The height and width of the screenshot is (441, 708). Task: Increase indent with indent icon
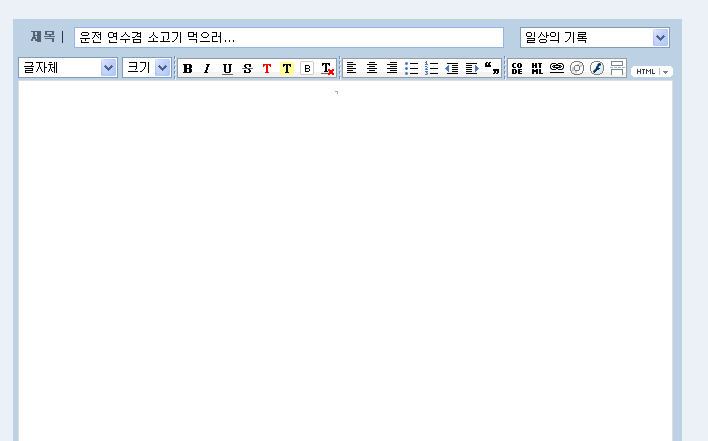pos(472,68)
